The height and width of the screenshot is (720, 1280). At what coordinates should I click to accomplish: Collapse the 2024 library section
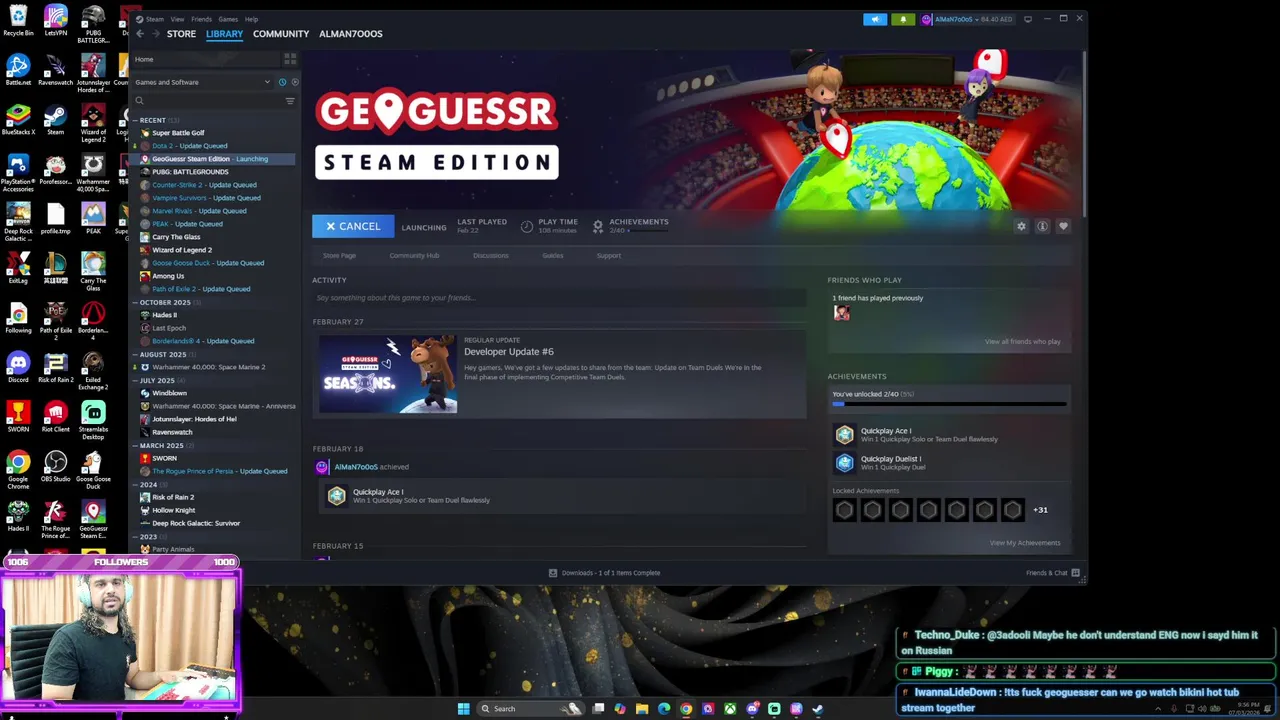135,484
